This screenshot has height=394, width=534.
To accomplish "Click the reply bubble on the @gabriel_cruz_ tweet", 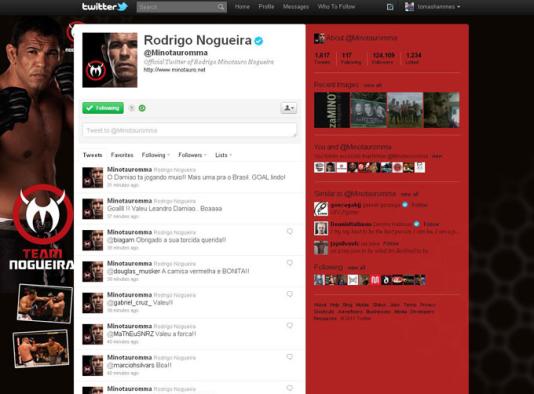I will [289, 294].
